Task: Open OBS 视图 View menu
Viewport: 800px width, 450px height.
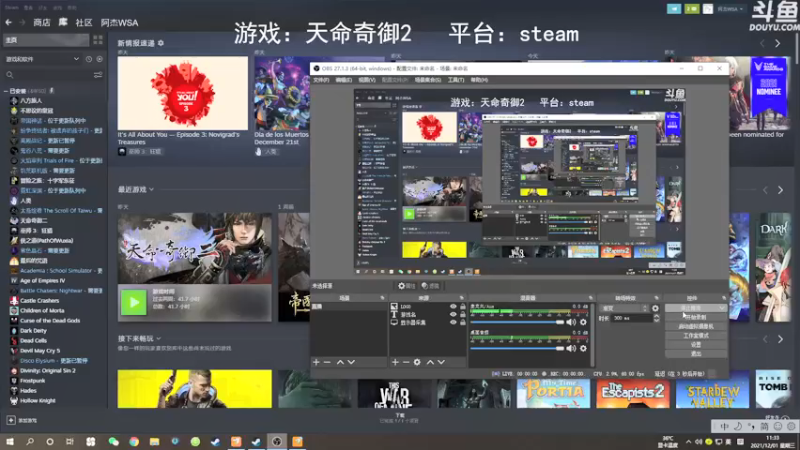Action: [366, 80]
